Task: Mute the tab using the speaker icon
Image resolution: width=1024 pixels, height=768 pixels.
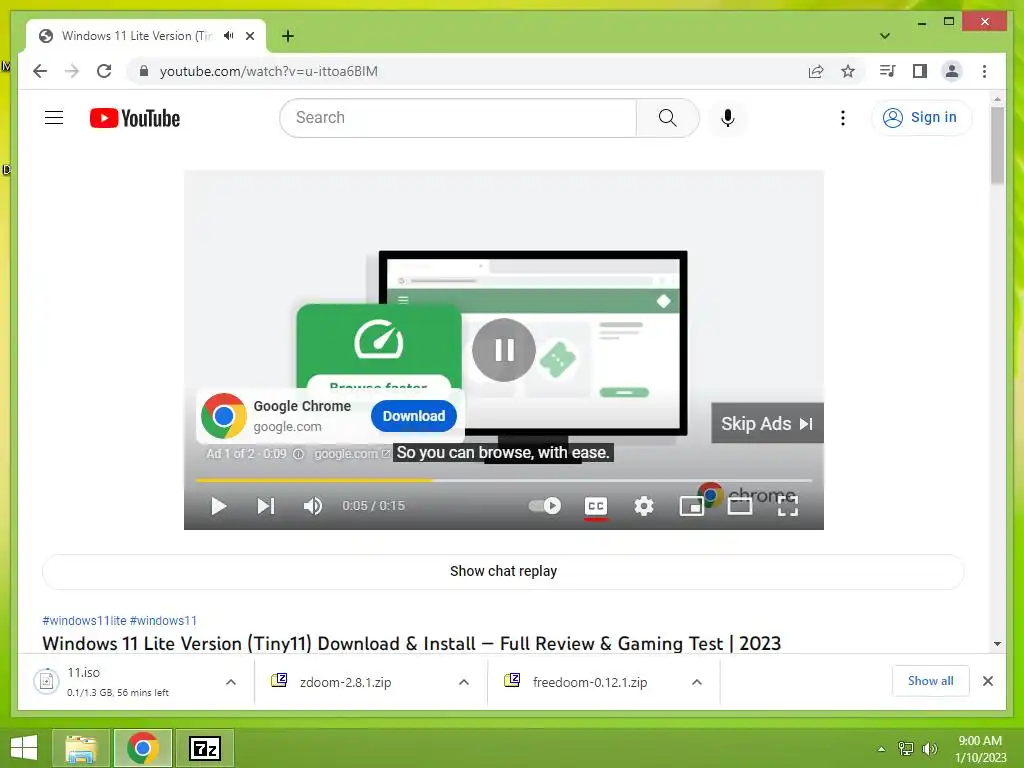Action: pos(229,36)
